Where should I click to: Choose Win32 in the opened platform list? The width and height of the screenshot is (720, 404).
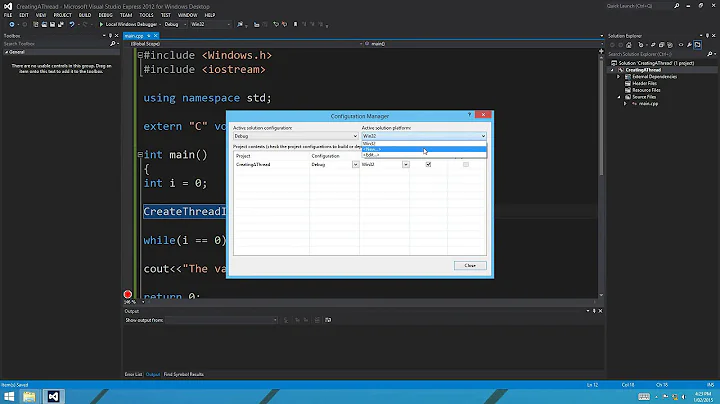[424, 144]
